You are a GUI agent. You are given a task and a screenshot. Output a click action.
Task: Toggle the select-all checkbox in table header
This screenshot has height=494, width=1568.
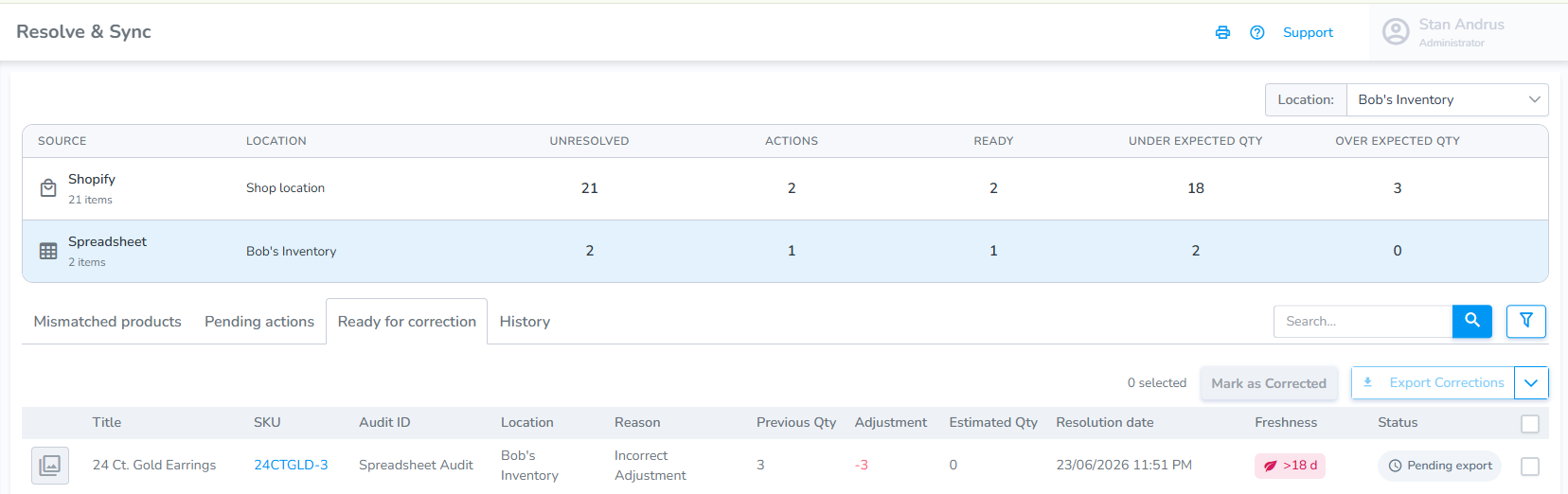coord(1529,424)
